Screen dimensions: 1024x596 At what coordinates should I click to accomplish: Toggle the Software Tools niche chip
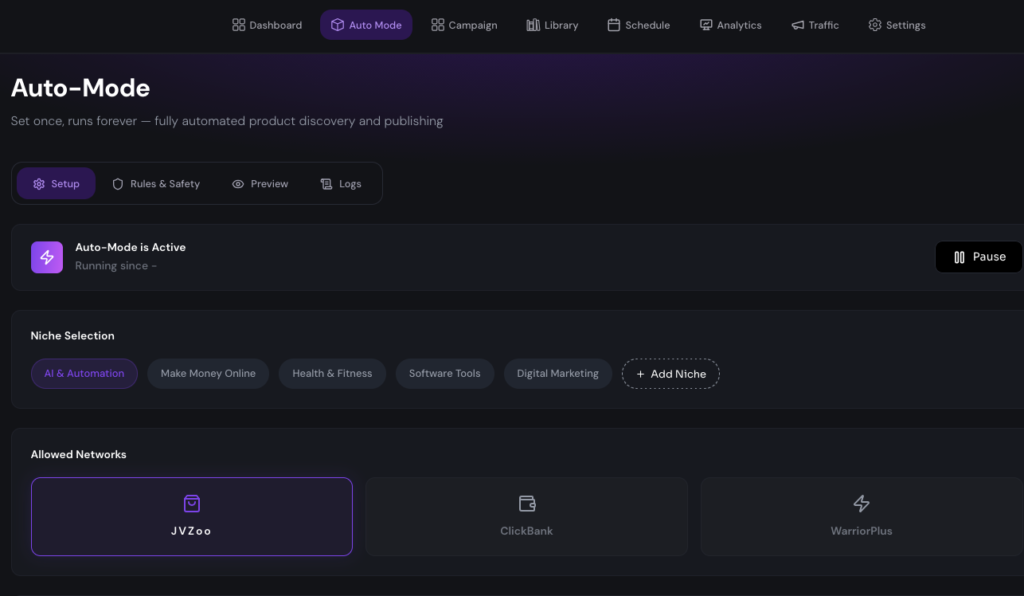445,373
